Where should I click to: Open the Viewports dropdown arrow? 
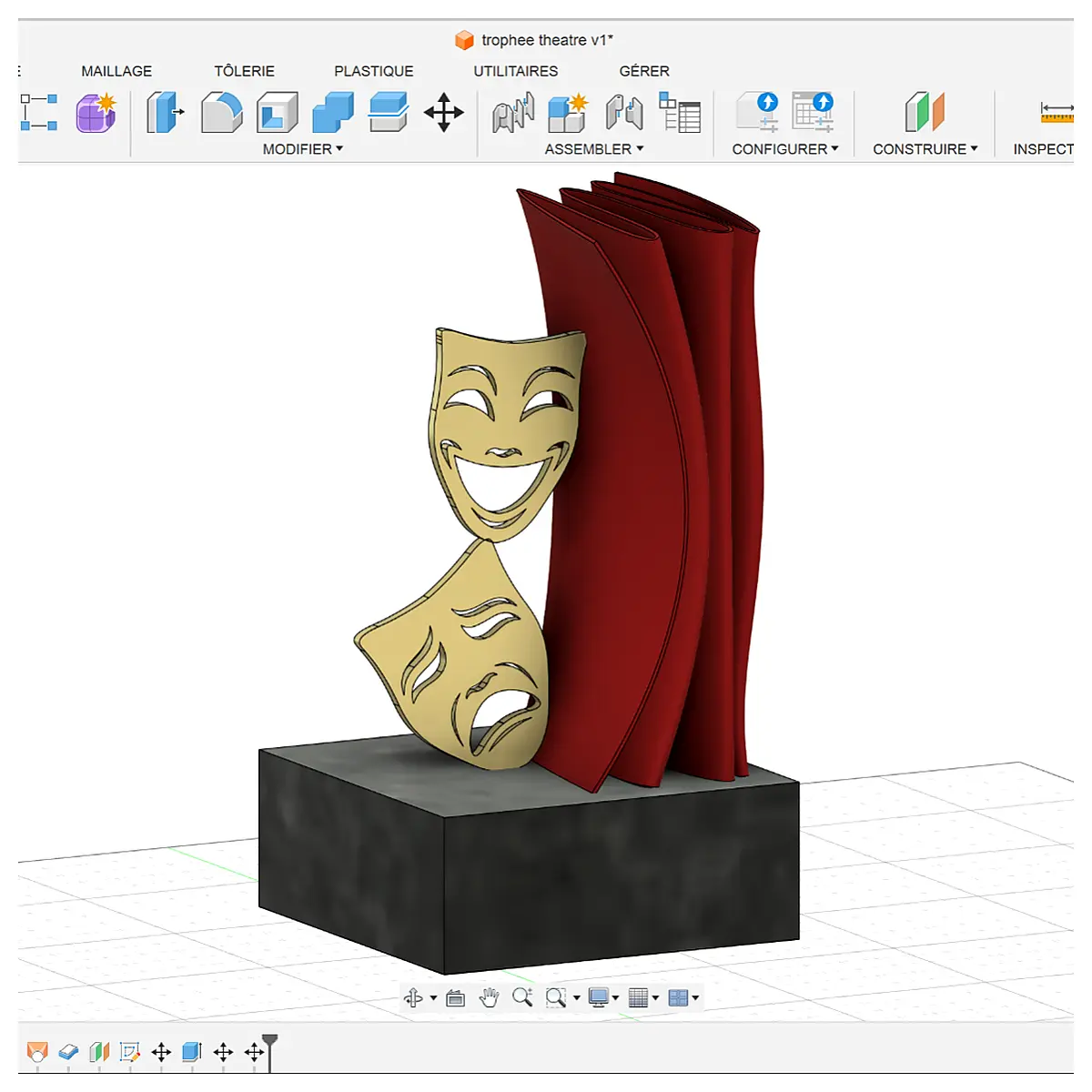coord(695,998)
